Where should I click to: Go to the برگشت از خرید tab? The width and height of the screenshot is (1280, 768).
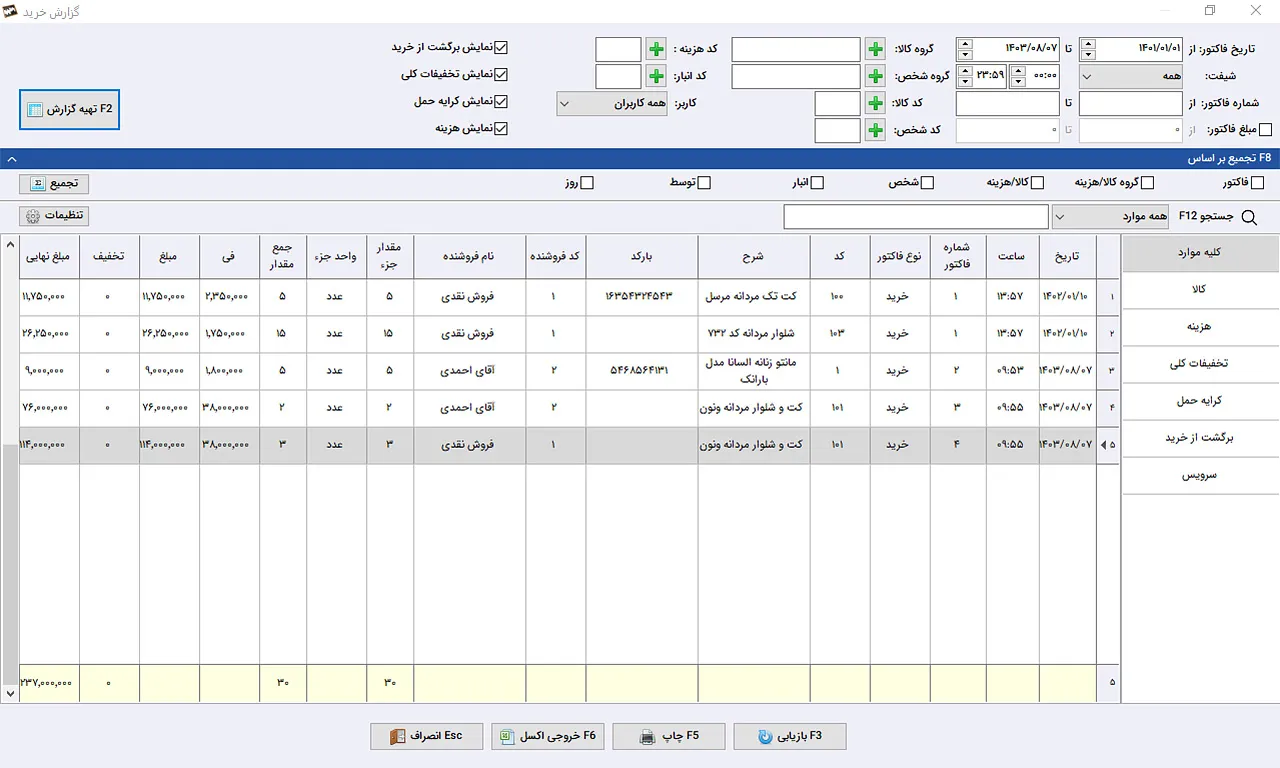(x=1201, y=438)
